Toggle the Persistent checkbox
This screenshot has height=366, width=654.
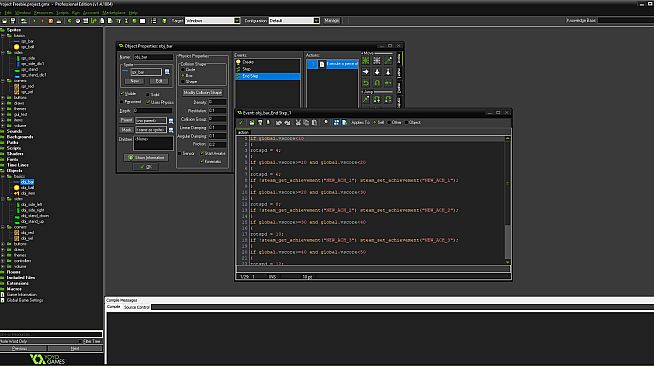pyautogui.click(x=122, y=102)
